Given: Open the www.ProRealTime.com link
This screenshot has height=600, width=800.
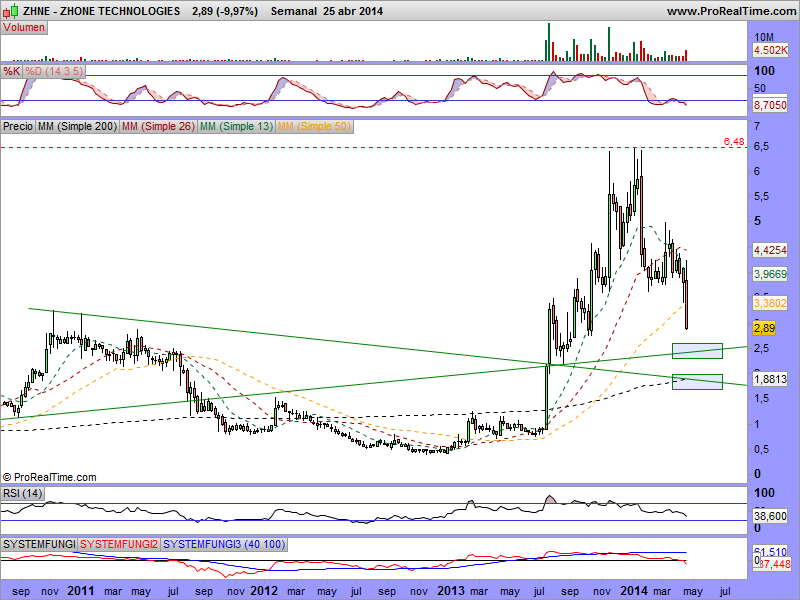Looking at the screenshot, I should point(731,11).
